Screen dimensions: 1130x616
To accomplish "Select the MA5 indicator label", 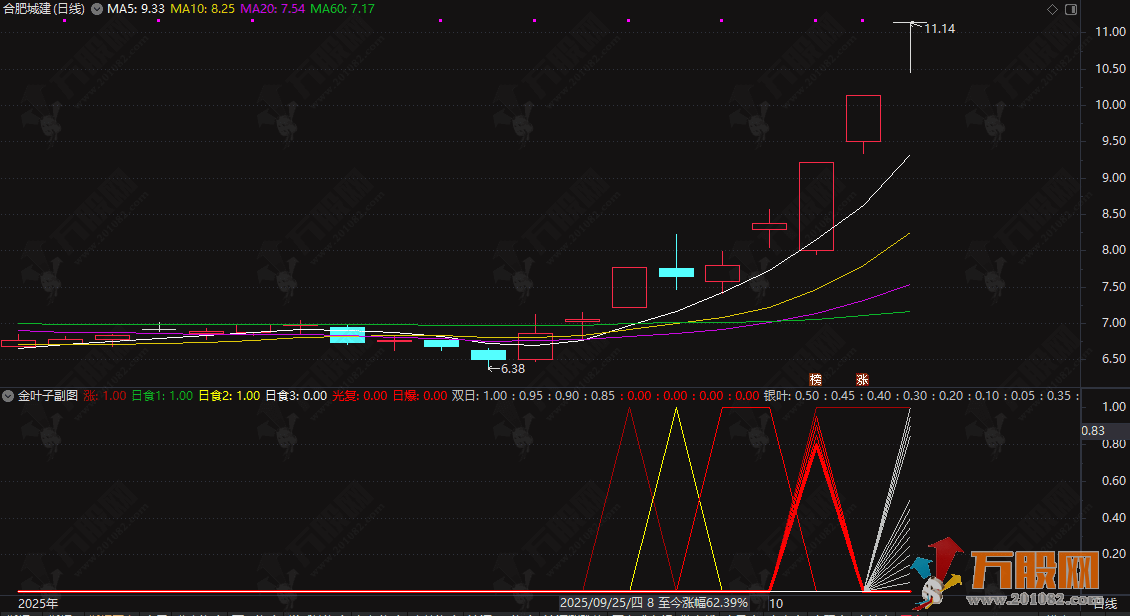I will pos(136,9).
